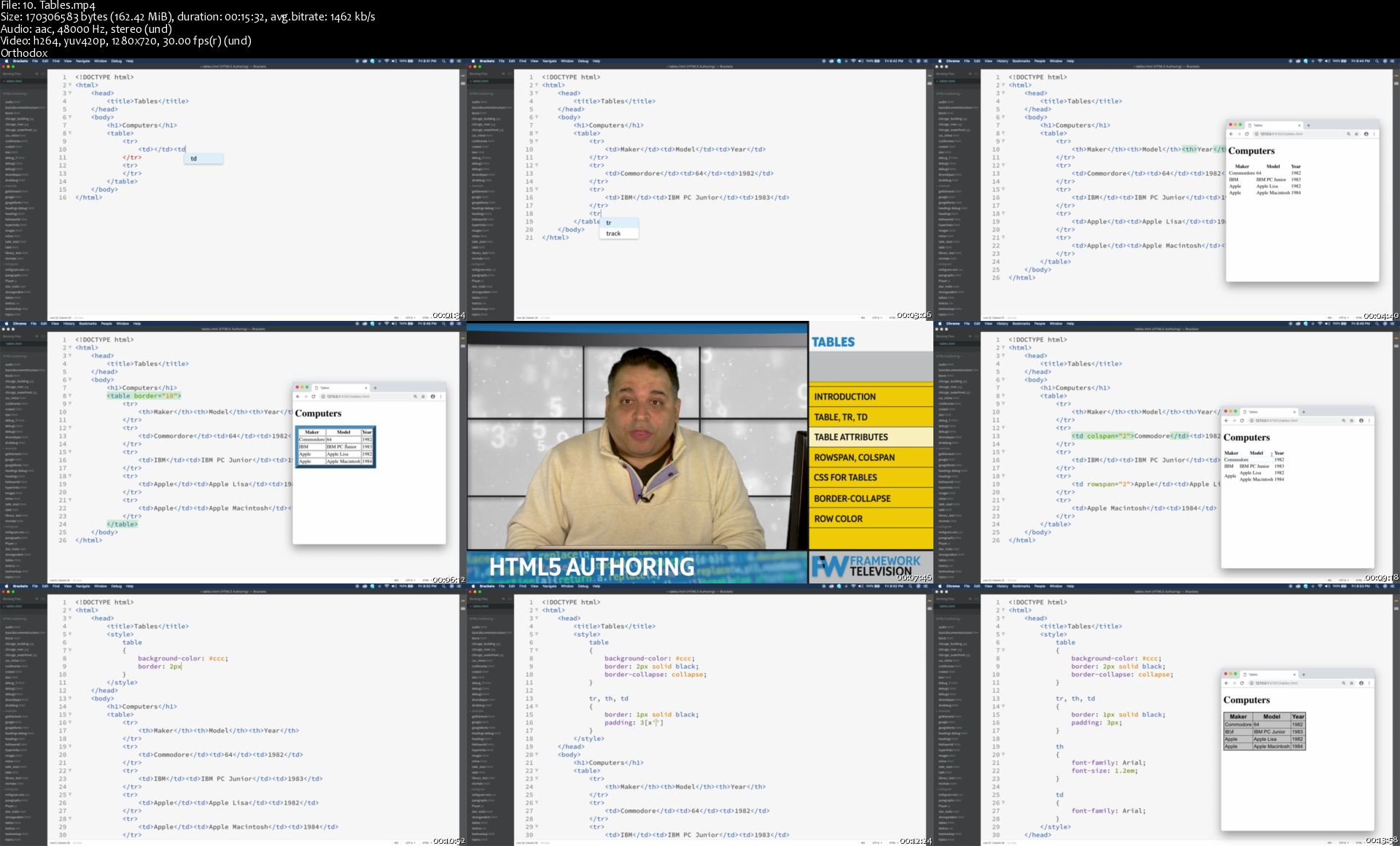
Task: Open profile icon in 00:06:12 frame's browser
Action: click(432, 397)
